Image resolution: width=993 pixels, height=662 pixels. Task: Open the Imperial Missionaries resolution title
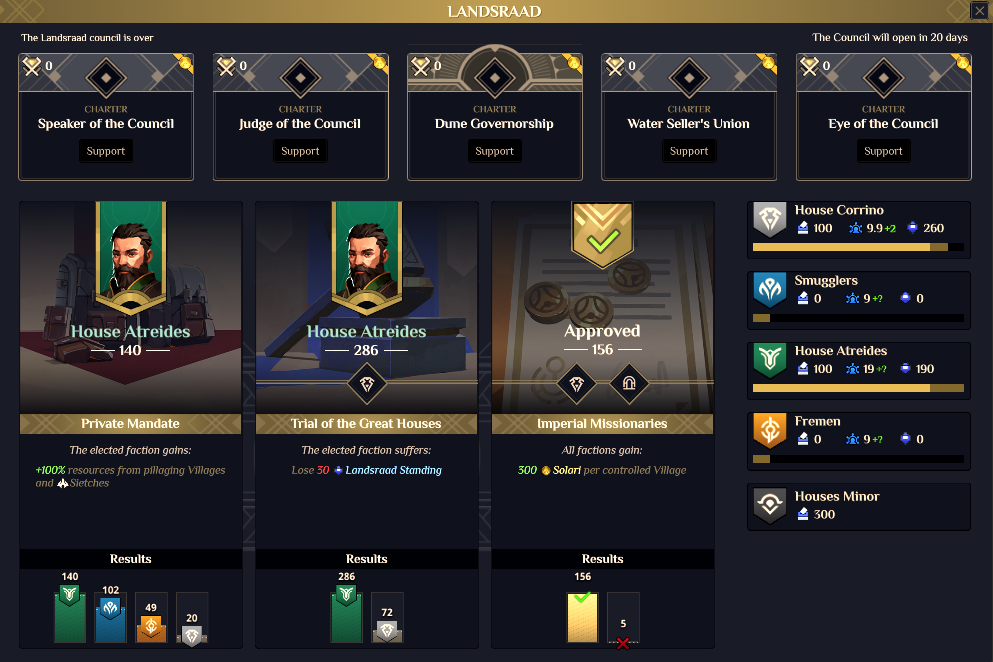click(602, 424)
